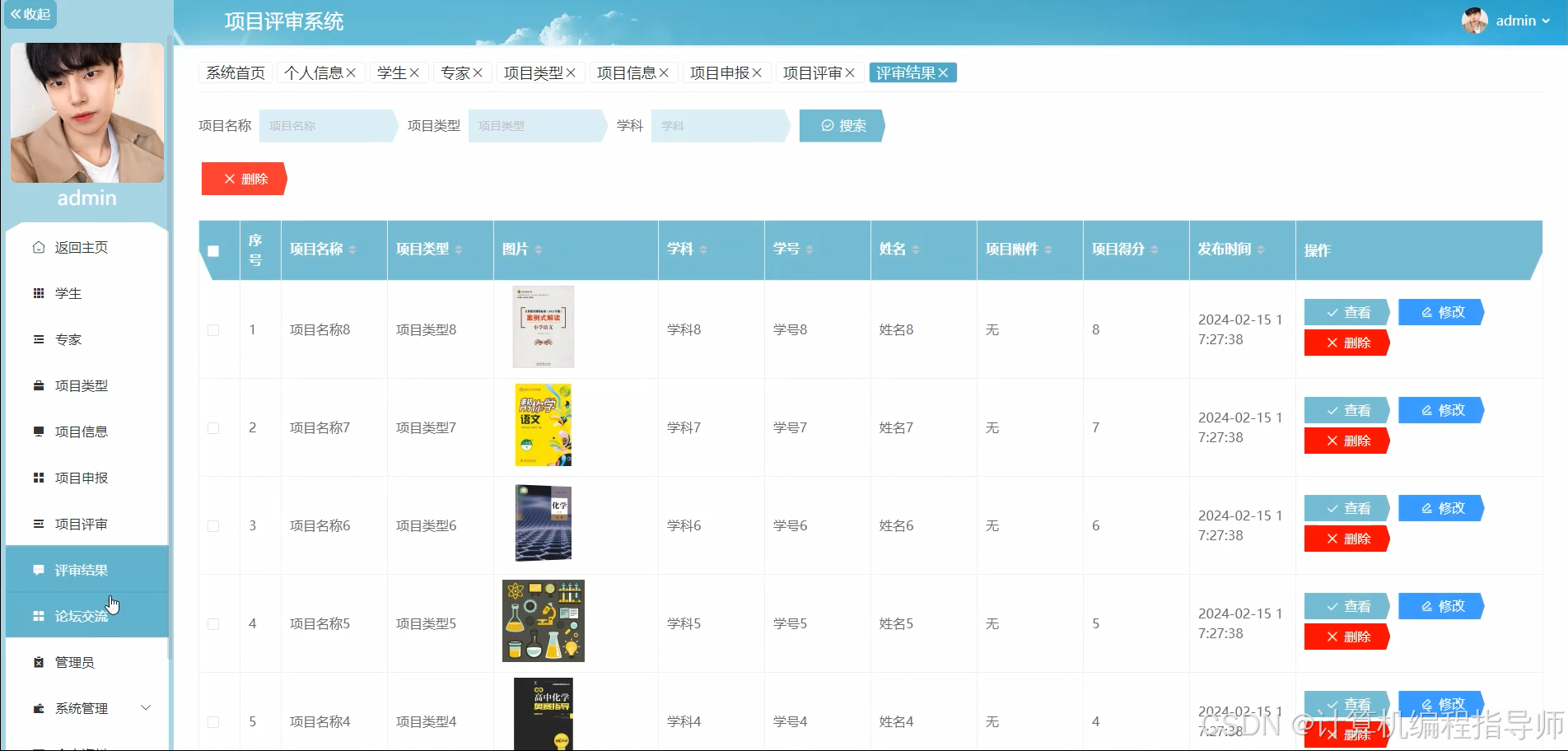Screen dimensions: 1568x751
Task: Close the 项目评审 tab
Action: (850, 72)
